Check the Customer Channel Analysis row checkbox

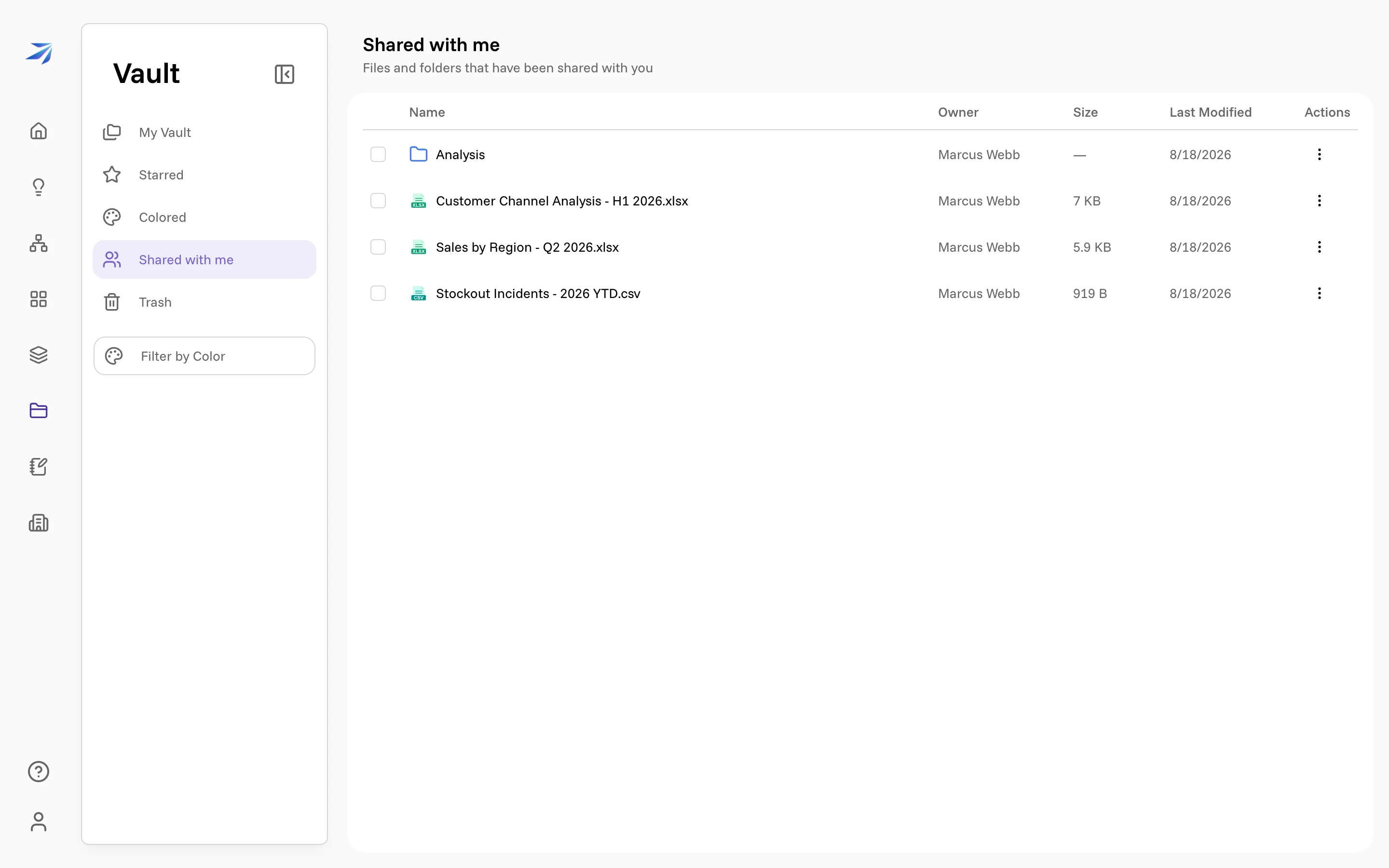pyautogui.click(x=378, y=200)
